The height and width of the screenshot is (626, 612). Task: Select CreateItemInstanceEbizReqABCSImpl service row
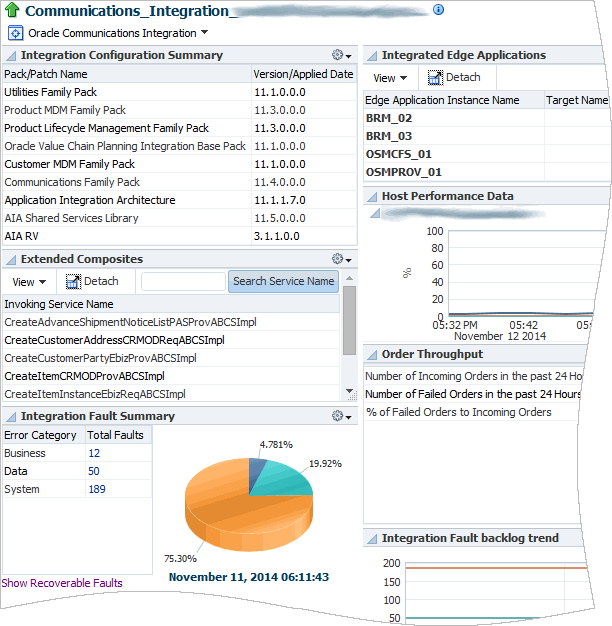[x=171, y=394]
